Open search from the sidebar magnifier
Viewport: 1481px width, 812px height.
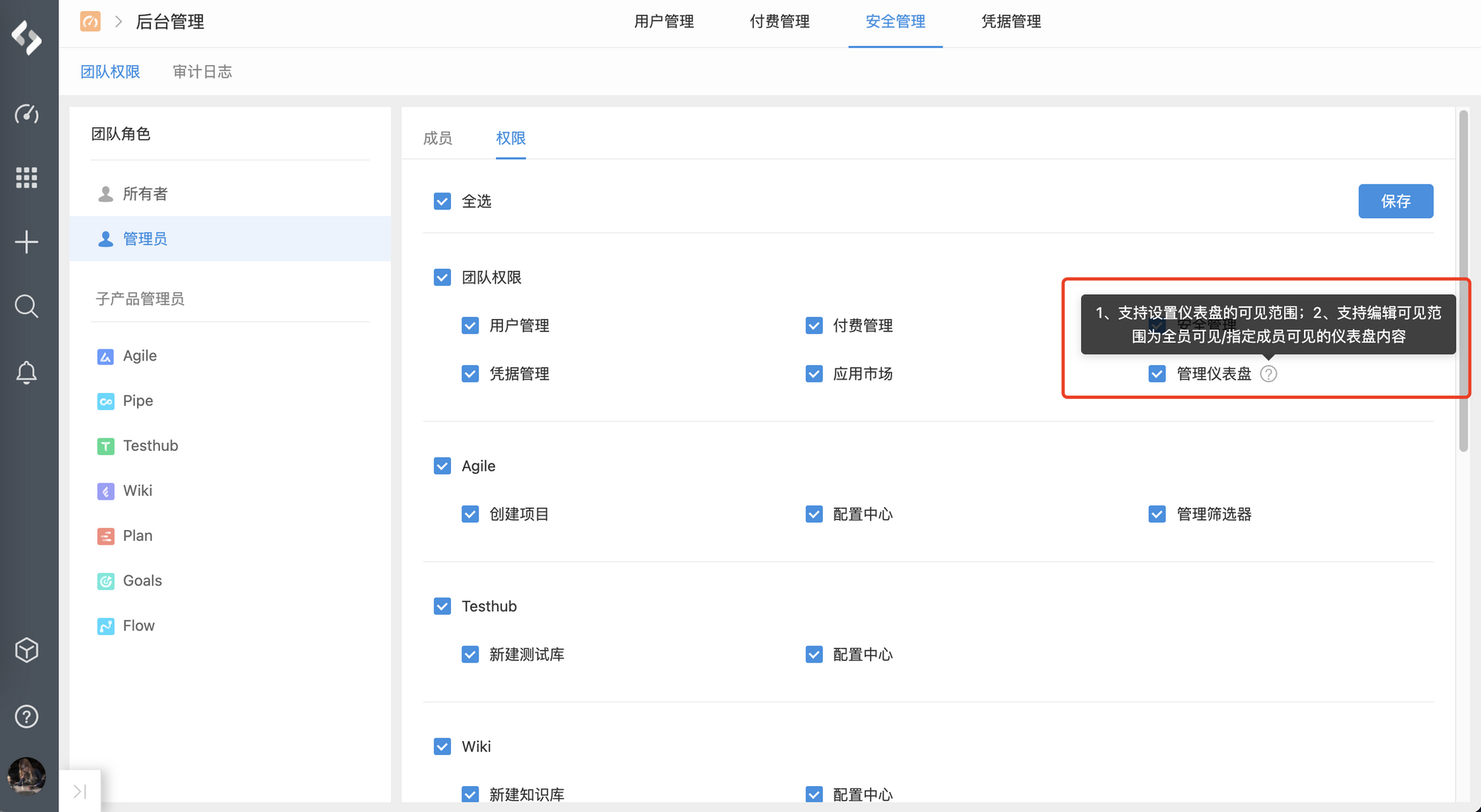click(27, 306)
